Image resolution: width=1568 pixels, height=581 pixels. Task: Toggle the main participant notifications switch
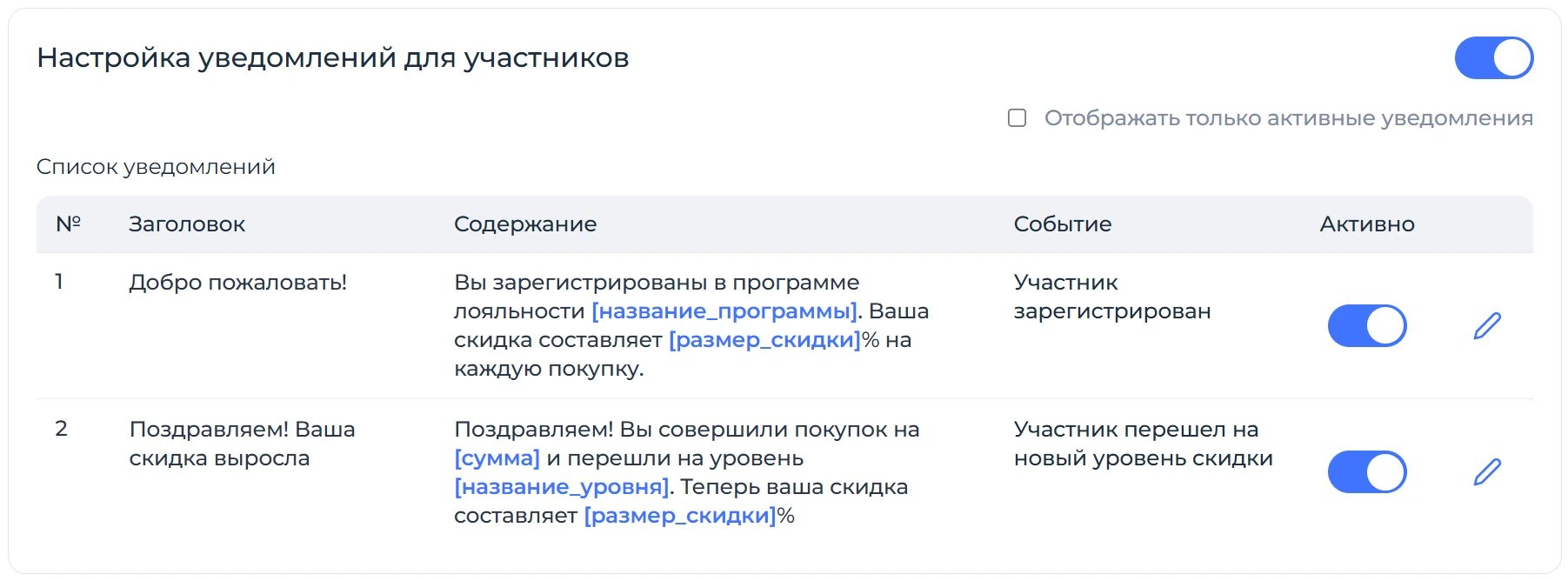click(x=1494, y=57)
